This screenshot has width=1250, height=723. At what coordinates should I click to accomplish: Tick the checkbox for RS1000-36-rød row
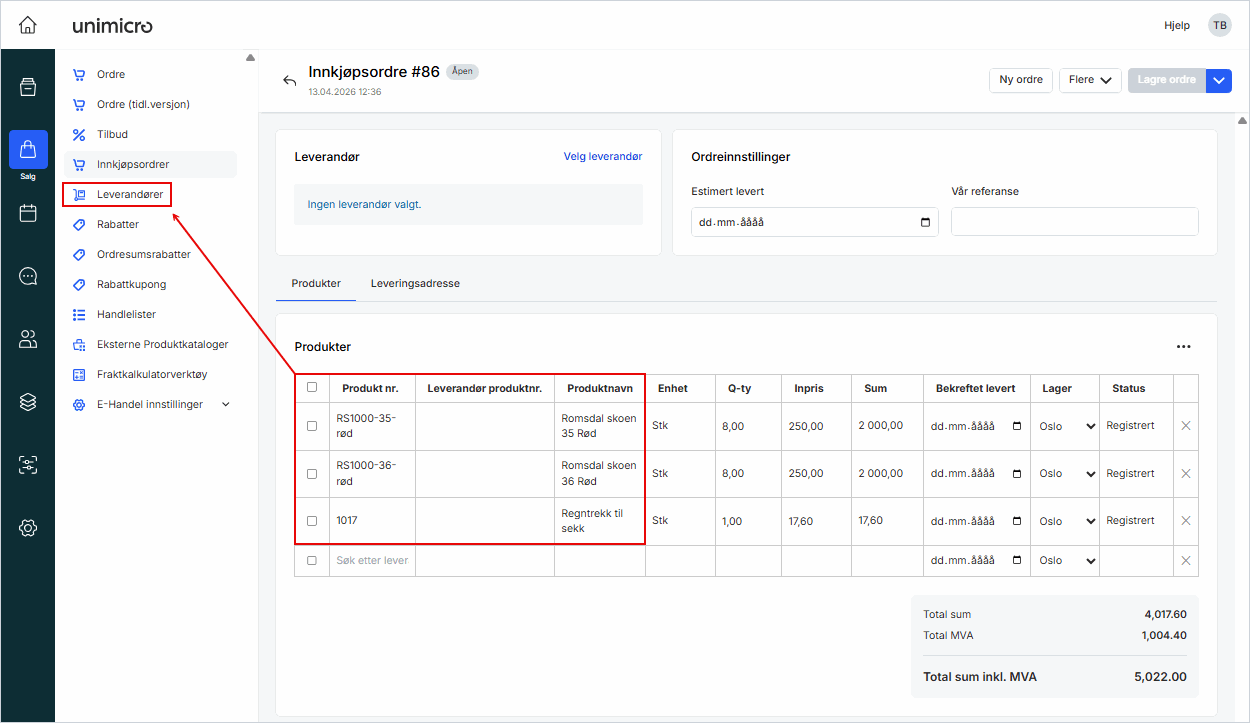(312, 474)
